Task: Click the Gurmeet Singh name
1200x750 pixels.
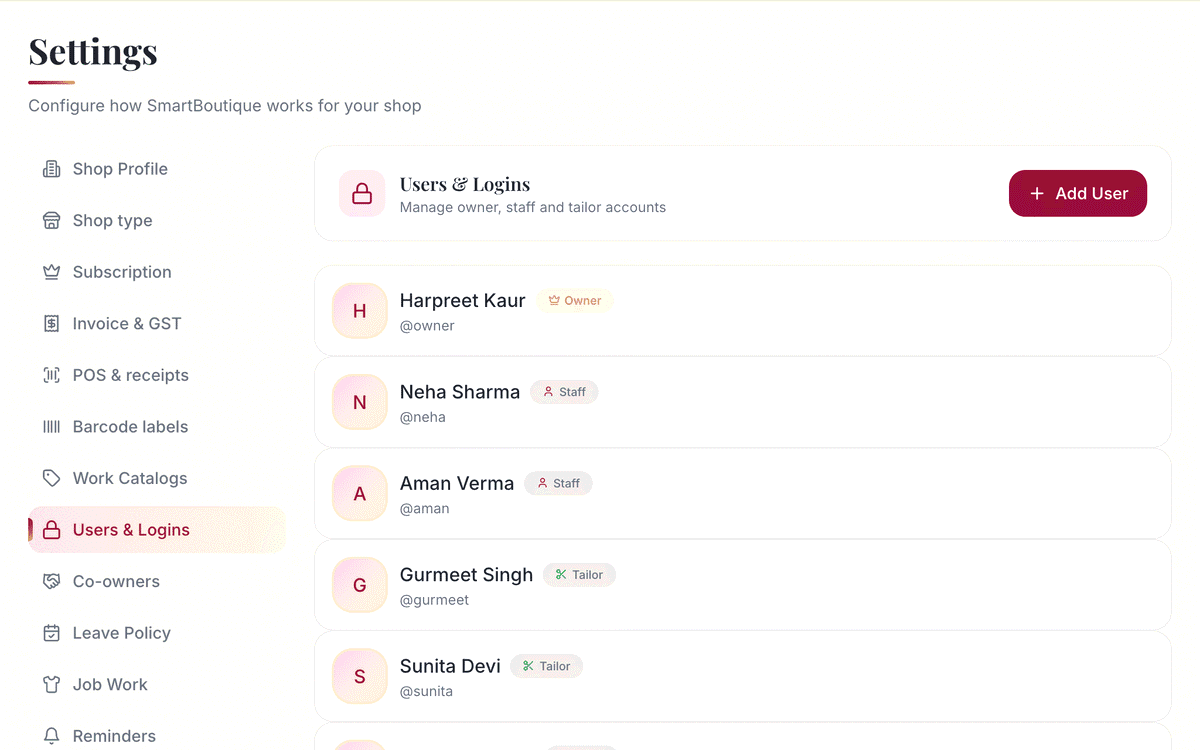Action: [x=466, y=575]
